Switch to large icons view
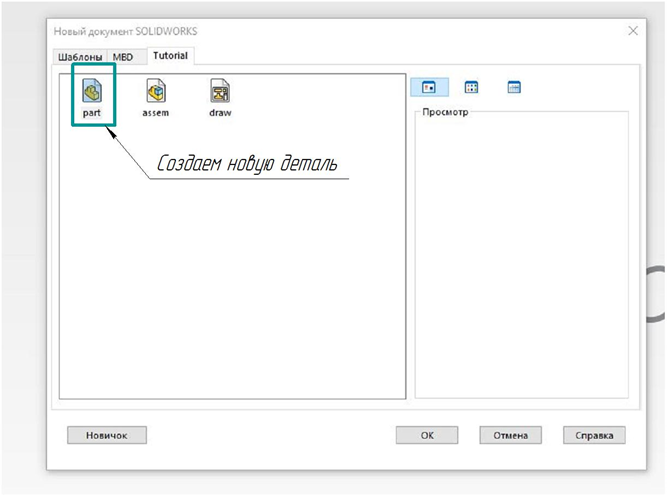667x496 pixels. click(429, 87)
